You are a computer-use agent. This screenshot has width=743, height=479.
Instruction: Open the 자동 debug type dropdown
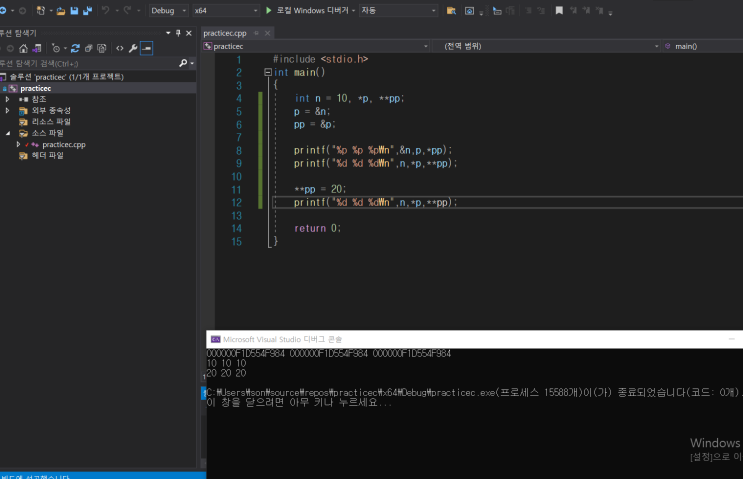(398, 10)
